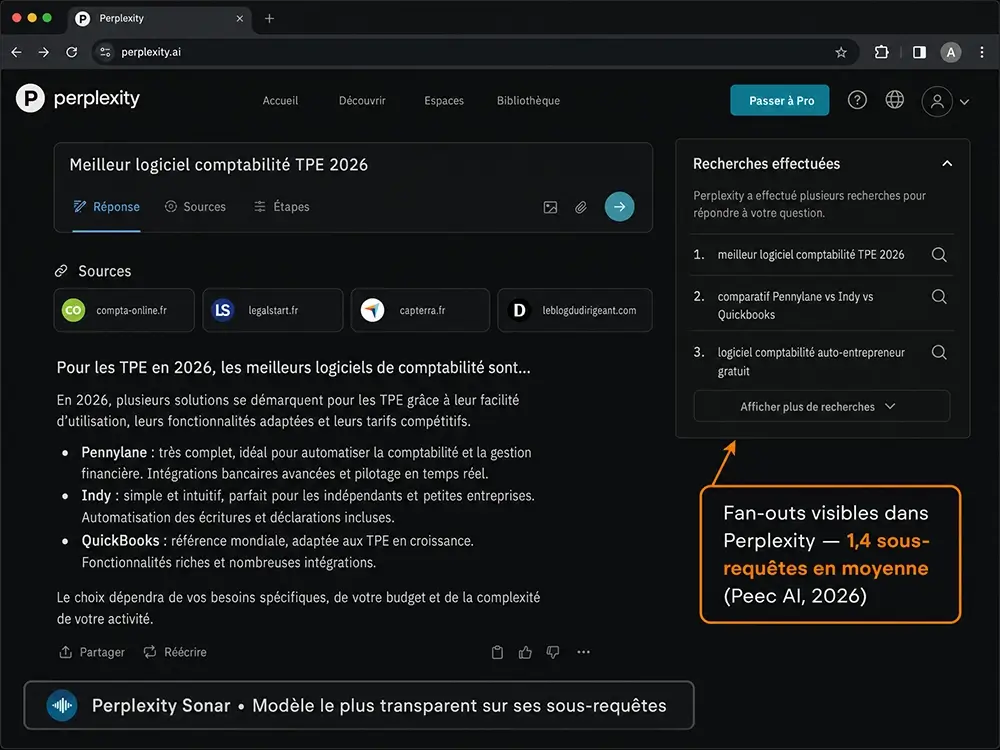This screenshot has width=1000, height=750.
Task: Open the leblogdudirigeant.com source card
Action: tap(575, 311)
